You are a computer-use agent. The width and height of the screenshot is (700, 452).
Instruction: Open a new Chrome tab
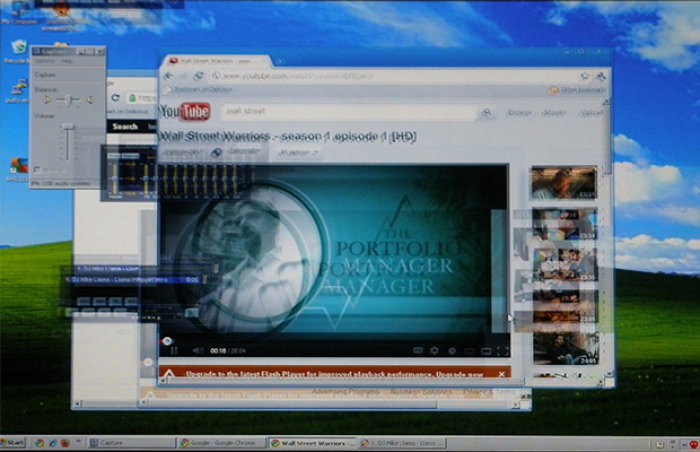(x=279, y=61)
